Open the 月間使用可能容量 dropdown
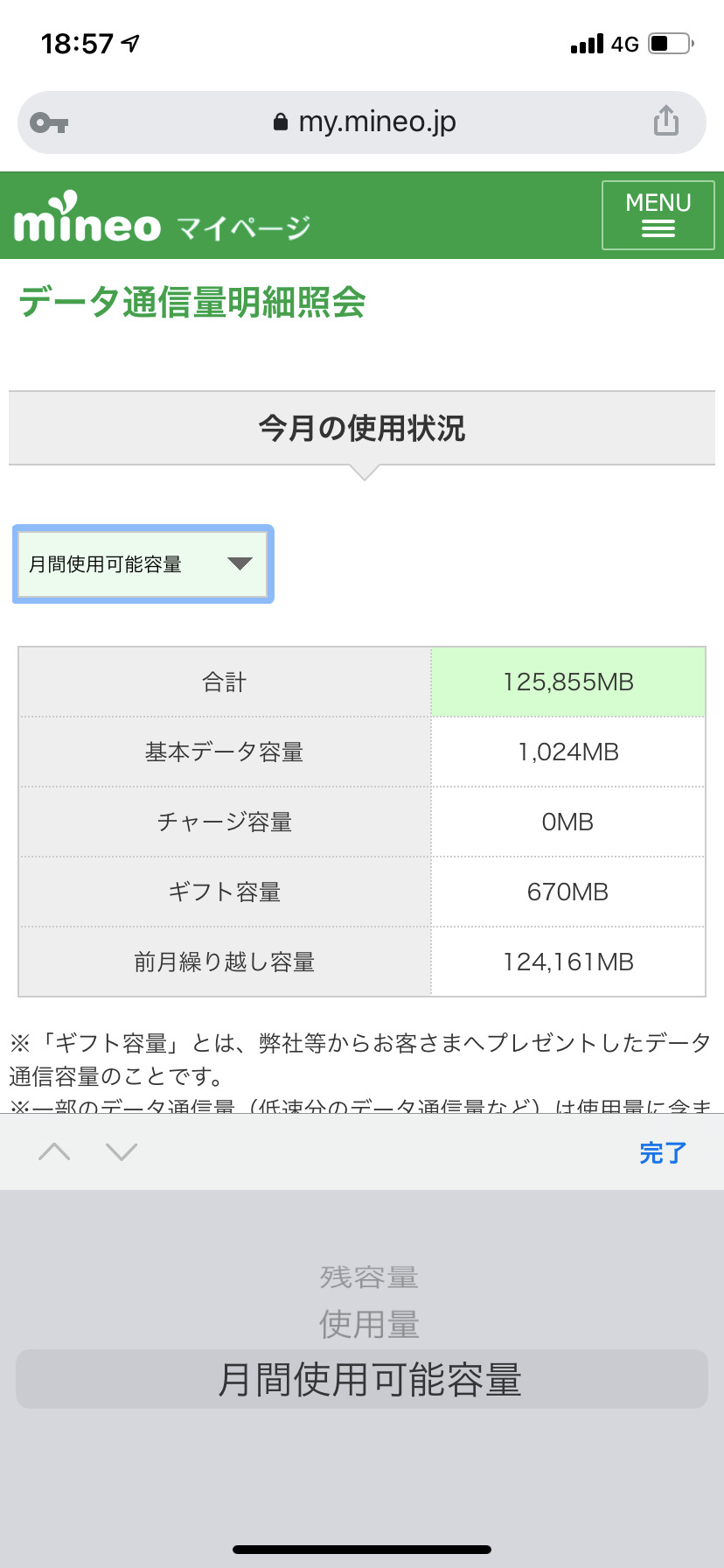Image resolution: width=724 pixels, height=1568 pixels. point(143,564)
